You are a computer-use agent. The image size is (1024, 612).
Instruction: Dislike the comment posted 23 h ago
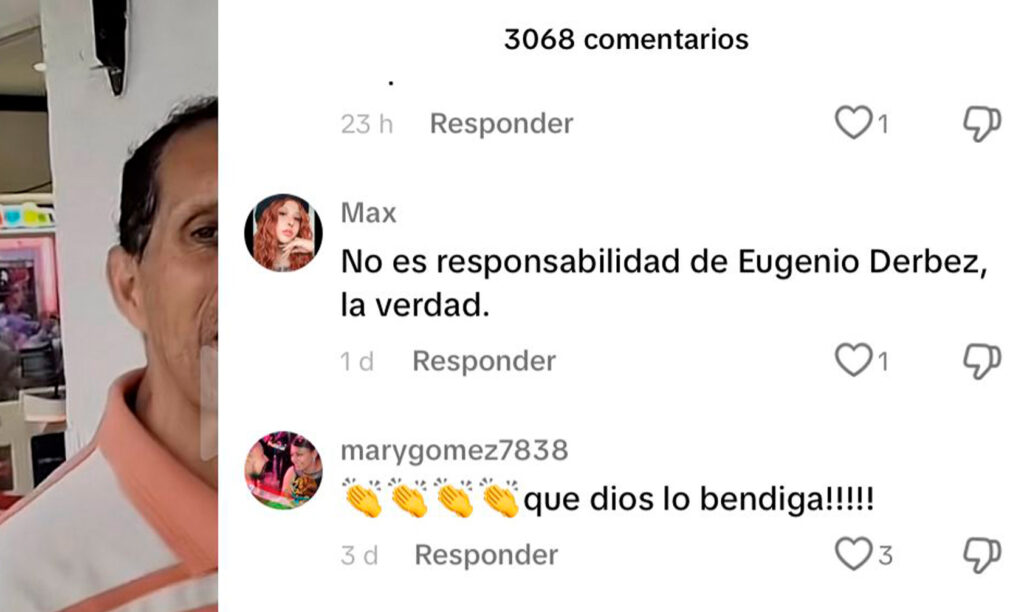(x=982, y=123)
